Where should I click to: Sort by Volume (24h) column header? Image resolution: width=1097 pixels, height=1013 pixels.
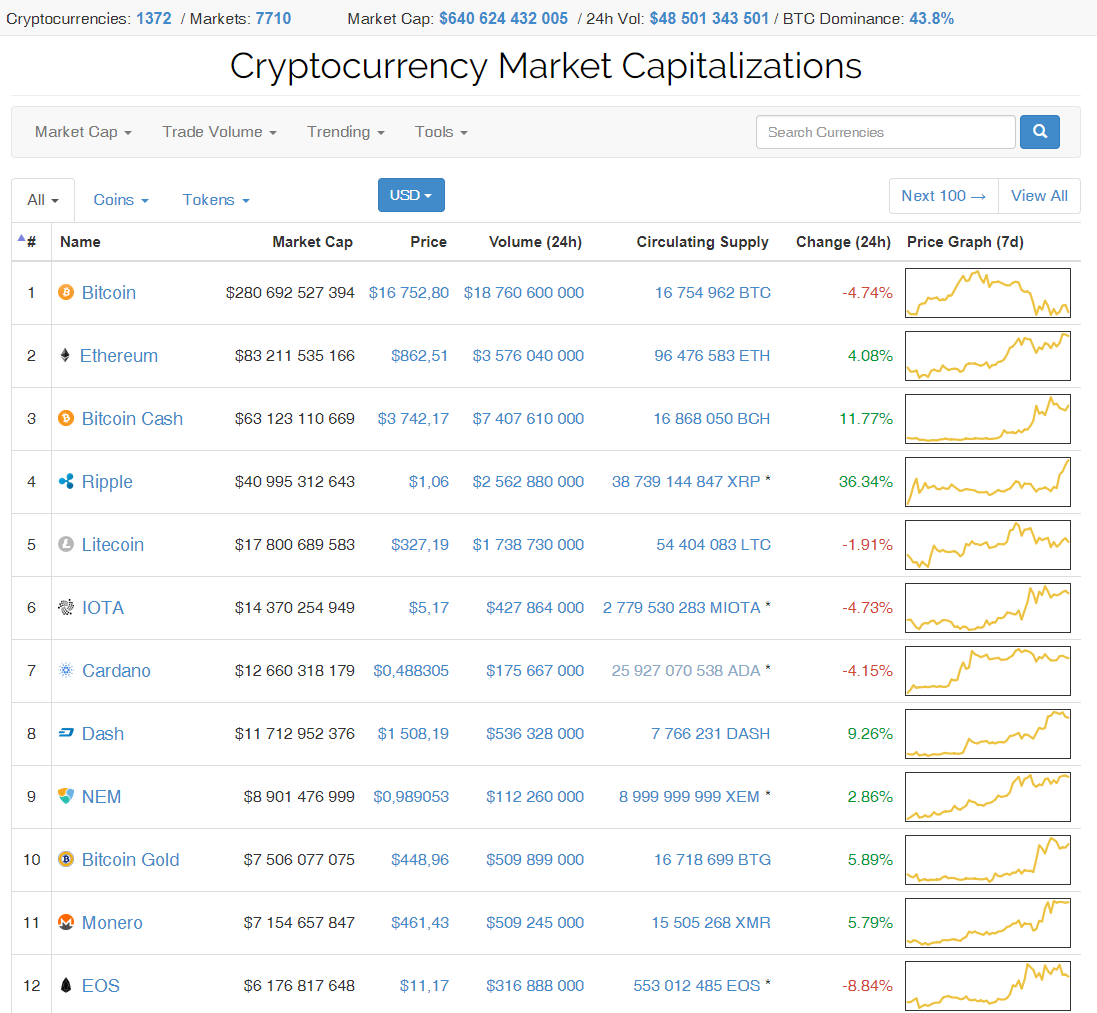[535, 242]
